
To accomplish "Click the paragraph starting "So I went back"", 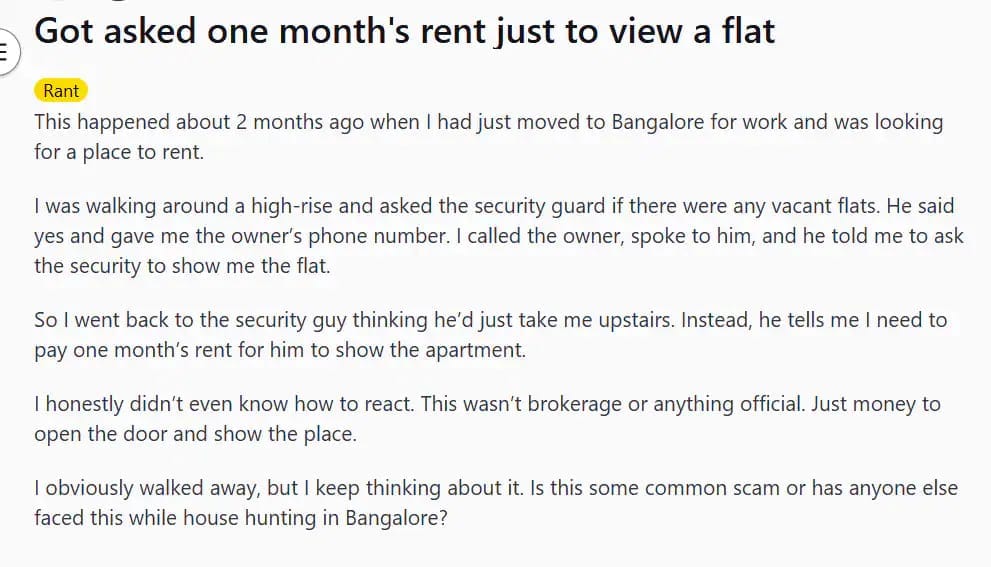I will pos(490,334).
